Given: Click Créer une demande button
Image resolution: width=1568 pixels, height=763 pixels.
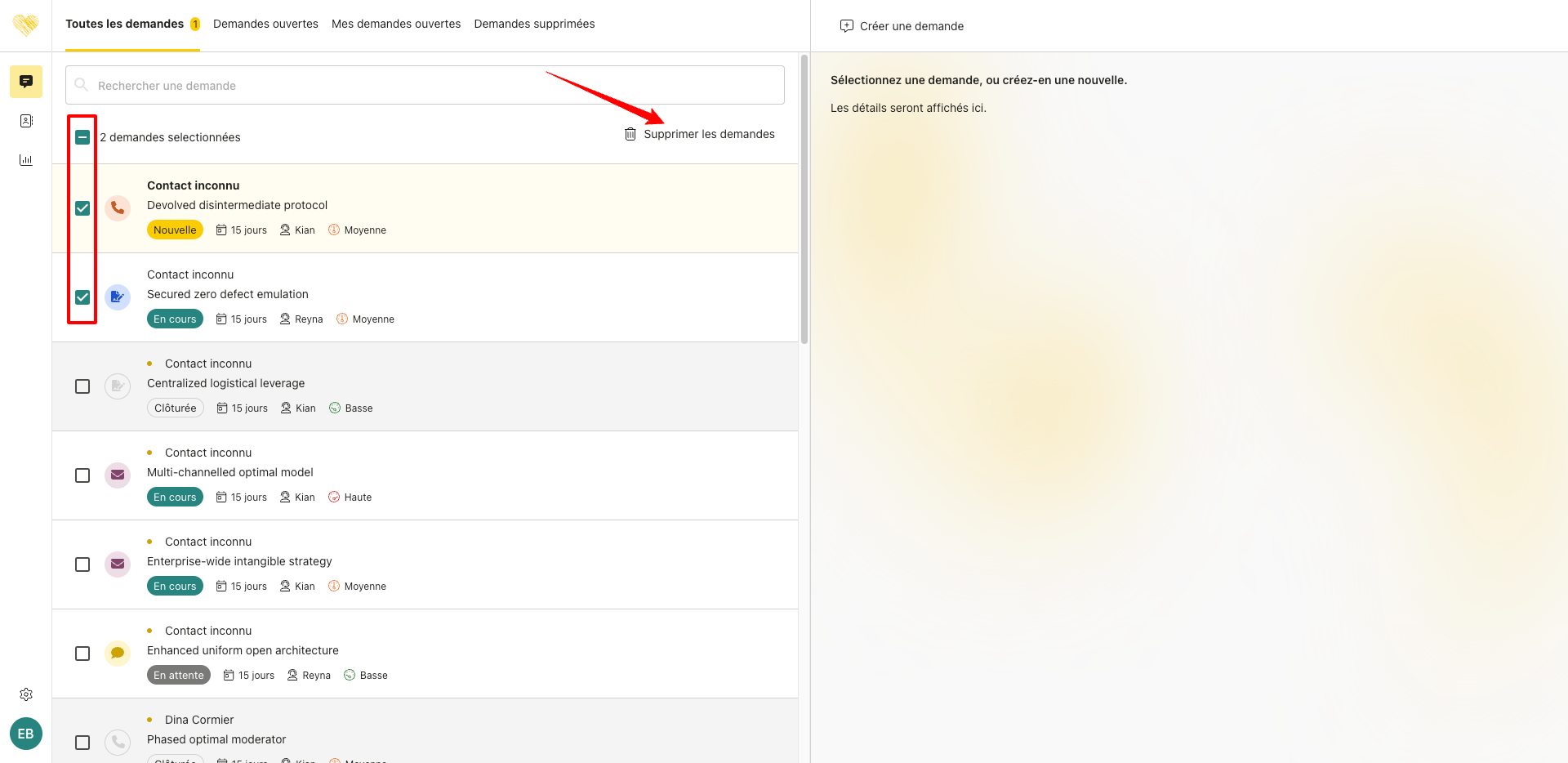Looking at the screenshot, I should coord(902,26).
